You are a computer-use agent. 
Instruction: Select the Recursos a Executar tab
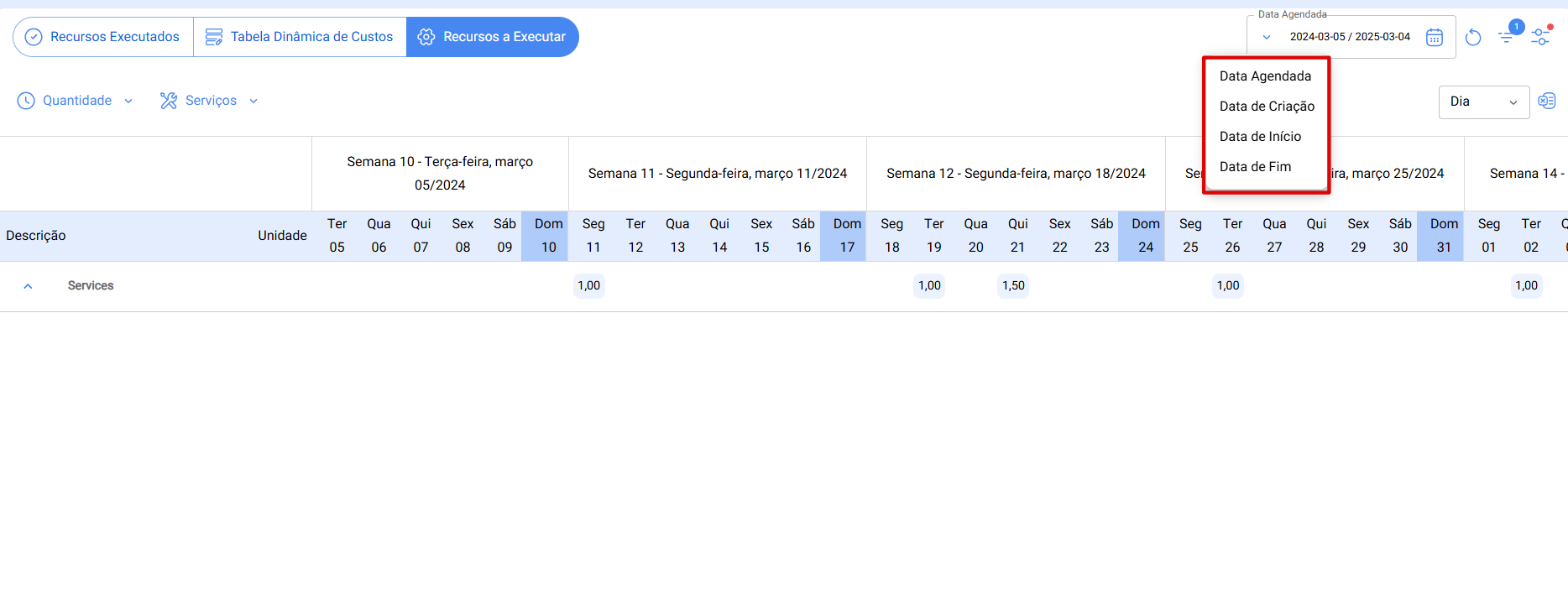point(493,37)
